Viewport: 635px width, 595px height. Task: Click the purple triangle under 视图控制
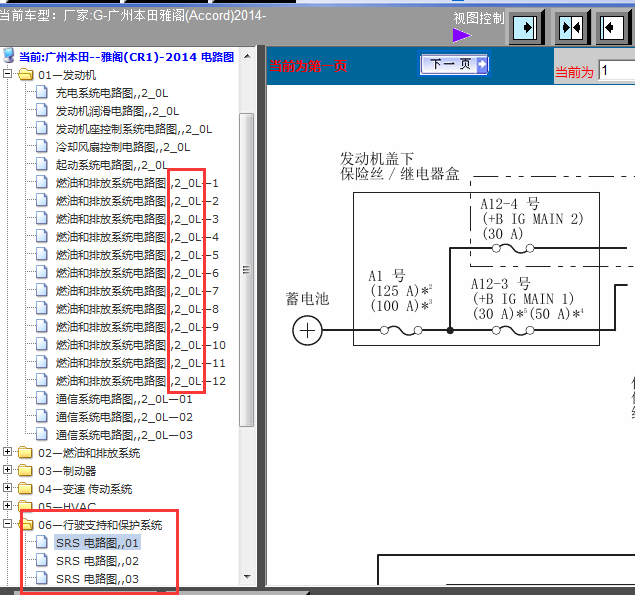pyautogui.click(x=461, y=35)
